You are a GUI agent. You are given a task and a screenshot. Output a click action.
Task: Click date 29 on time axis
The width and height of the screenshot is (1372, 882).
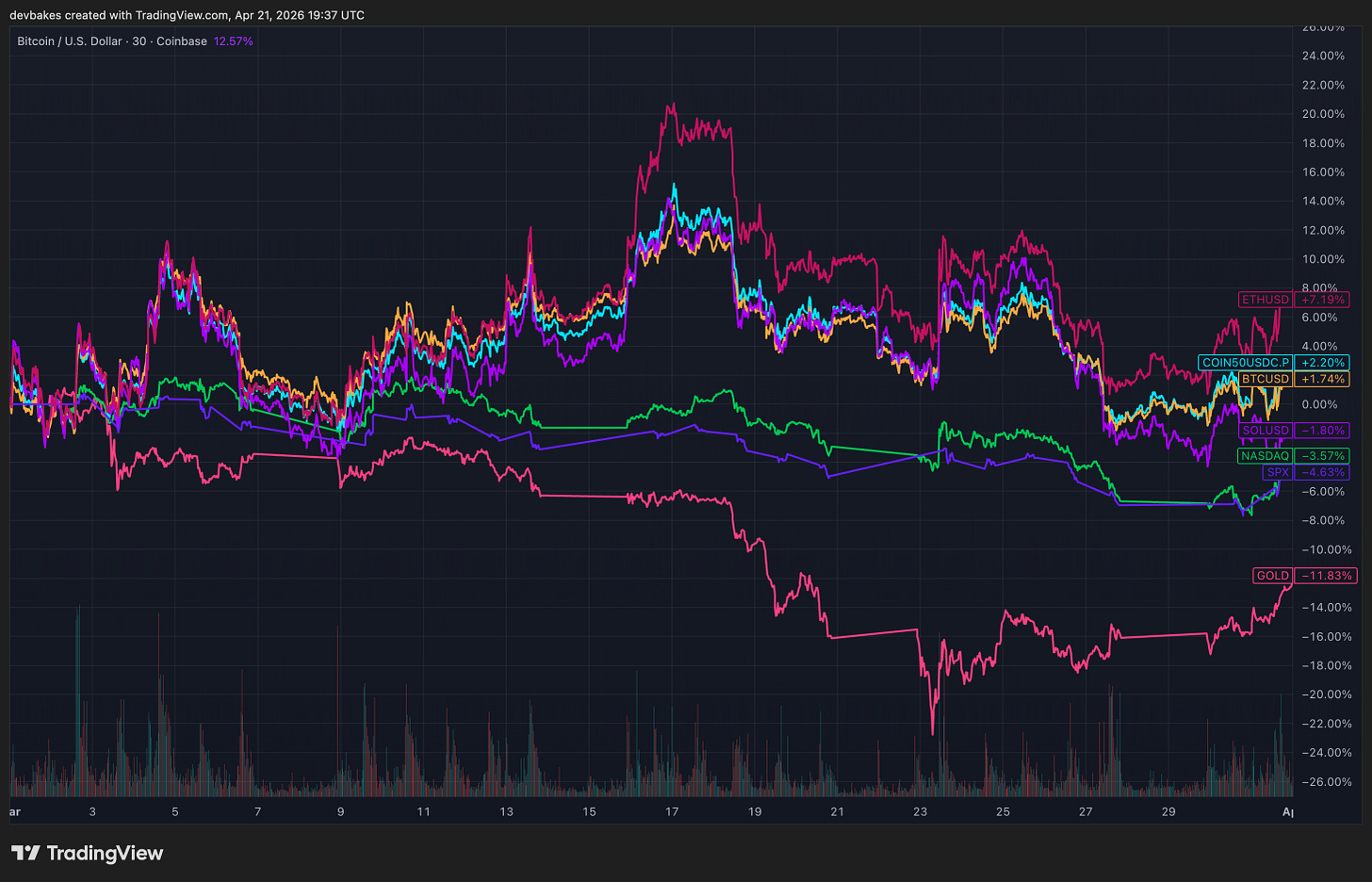coord(1168,811)
